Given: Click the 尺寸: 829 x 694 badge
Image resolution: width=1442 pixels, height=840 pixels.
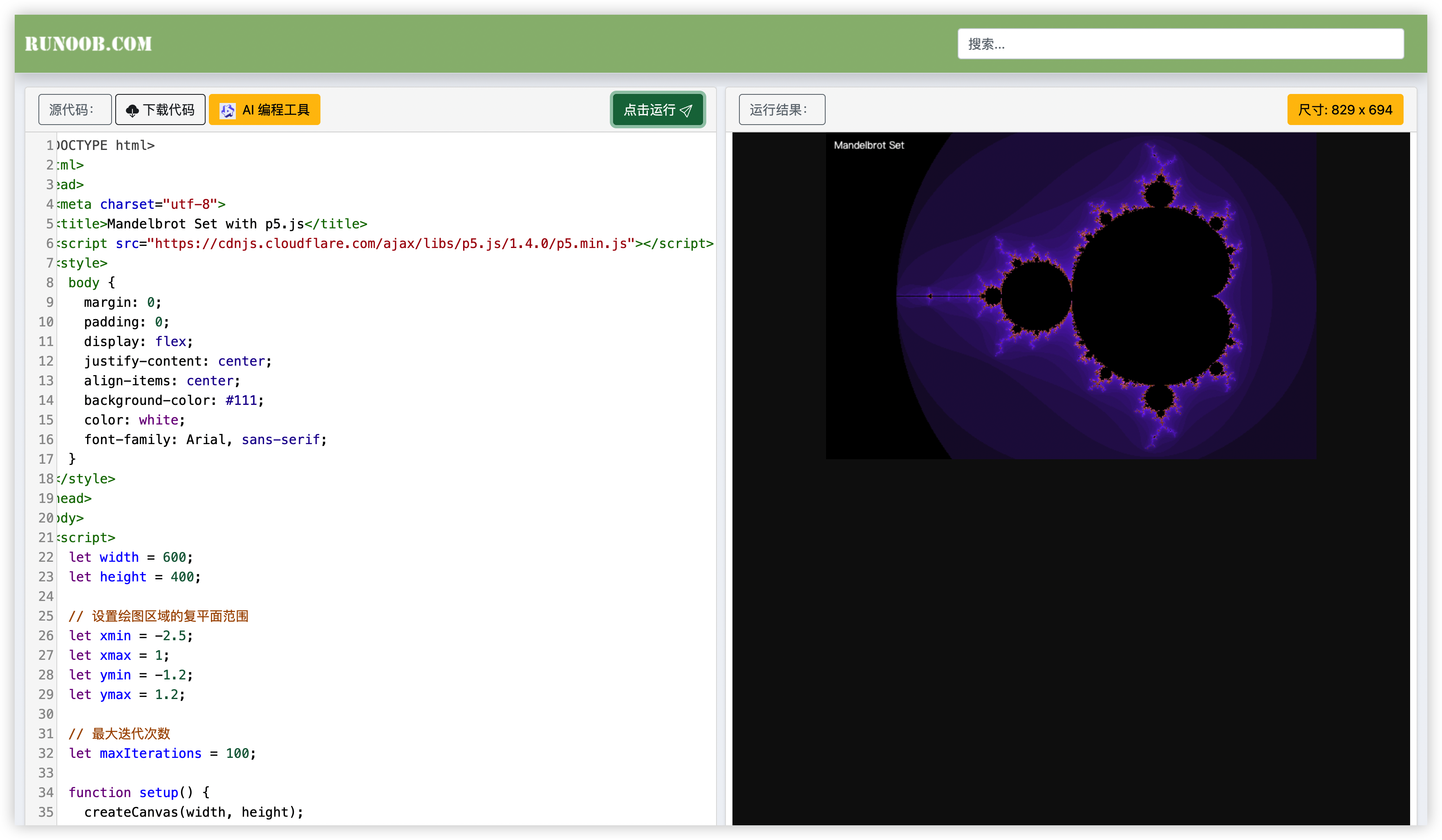Looking at the screenshot, I should (1345, 110).
